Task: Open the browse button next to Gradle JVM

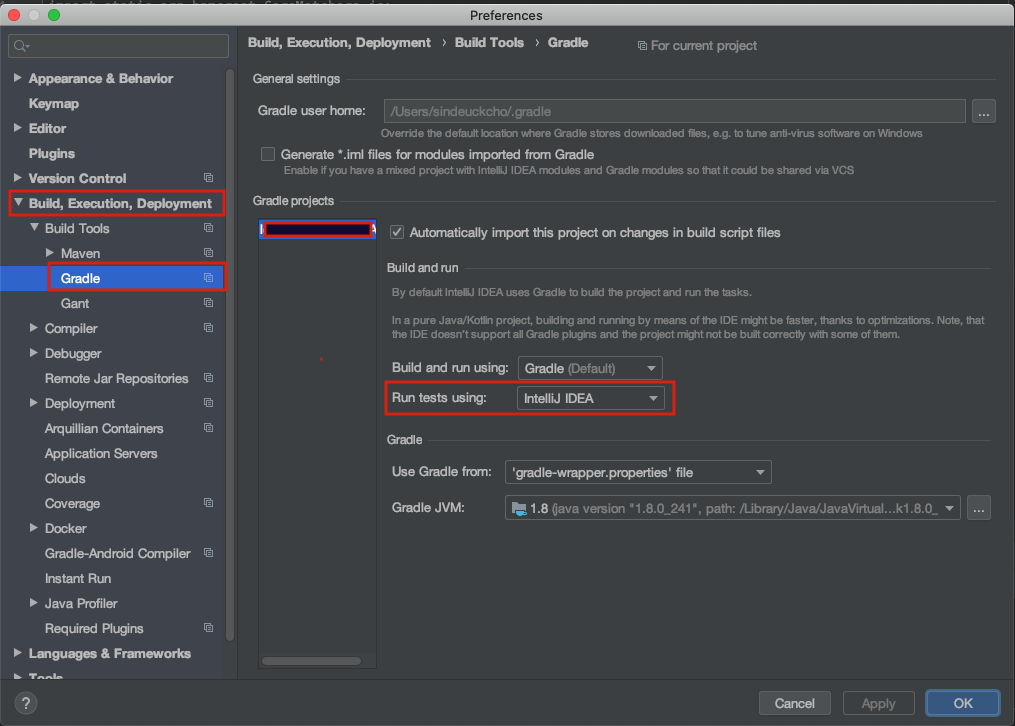Action: 978,508
